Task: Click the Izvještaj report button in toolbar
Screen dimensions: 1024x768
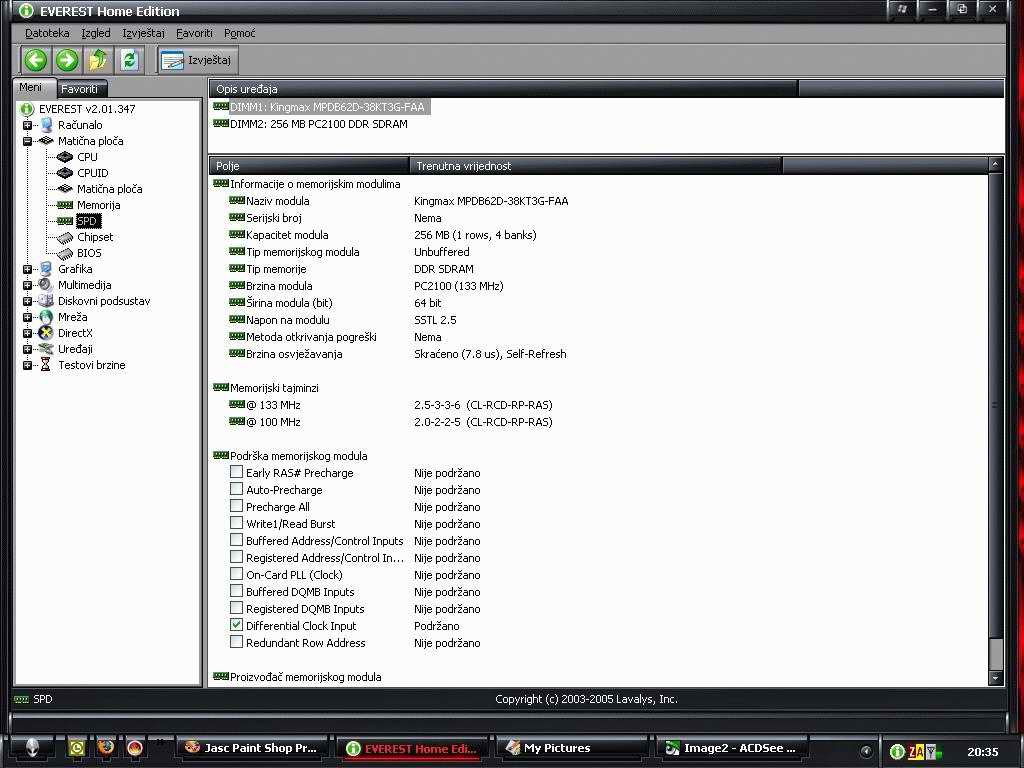Action: click(198, 60)
